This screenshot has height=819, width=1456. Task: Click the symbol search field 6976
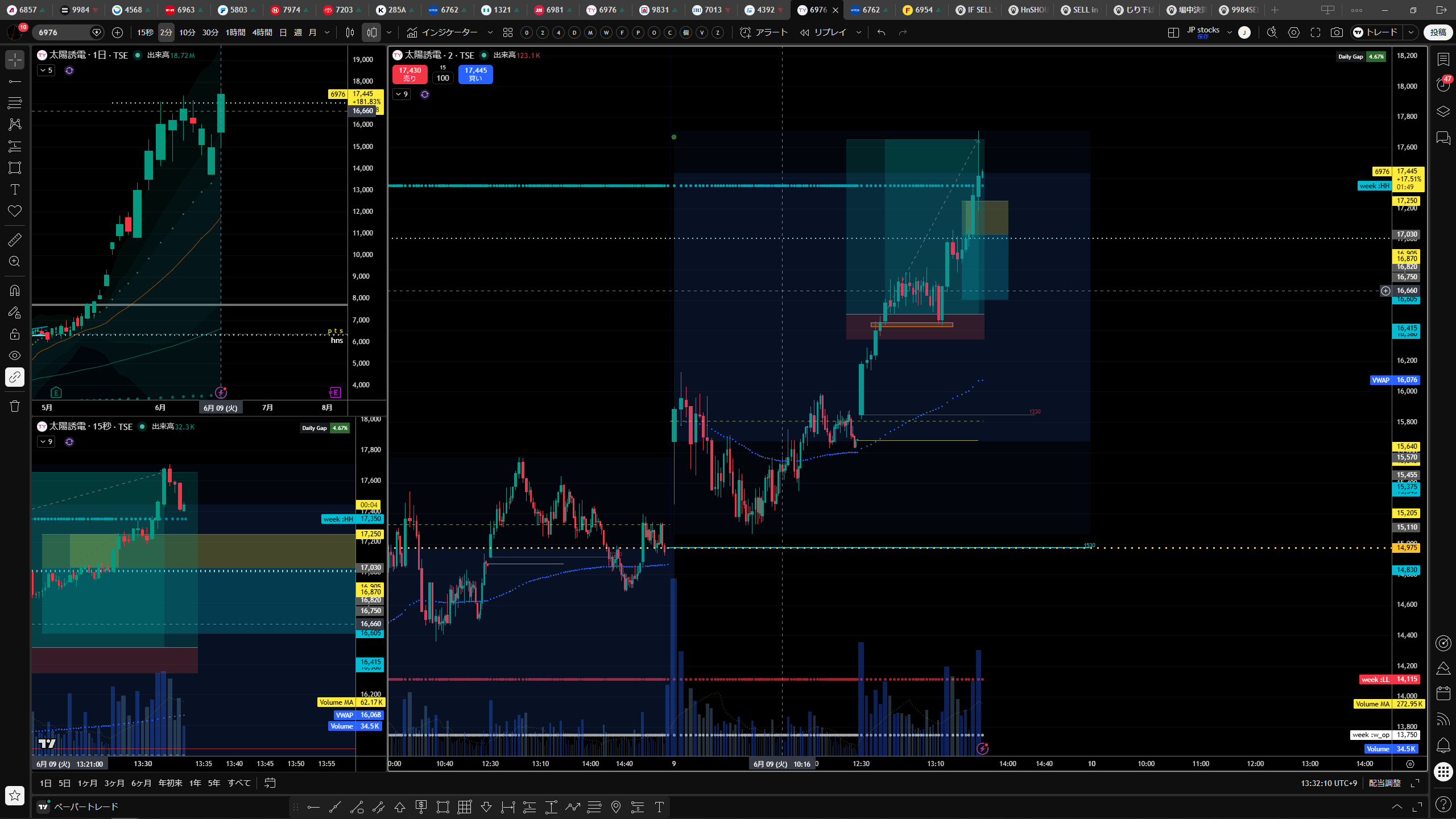(63, 32)
